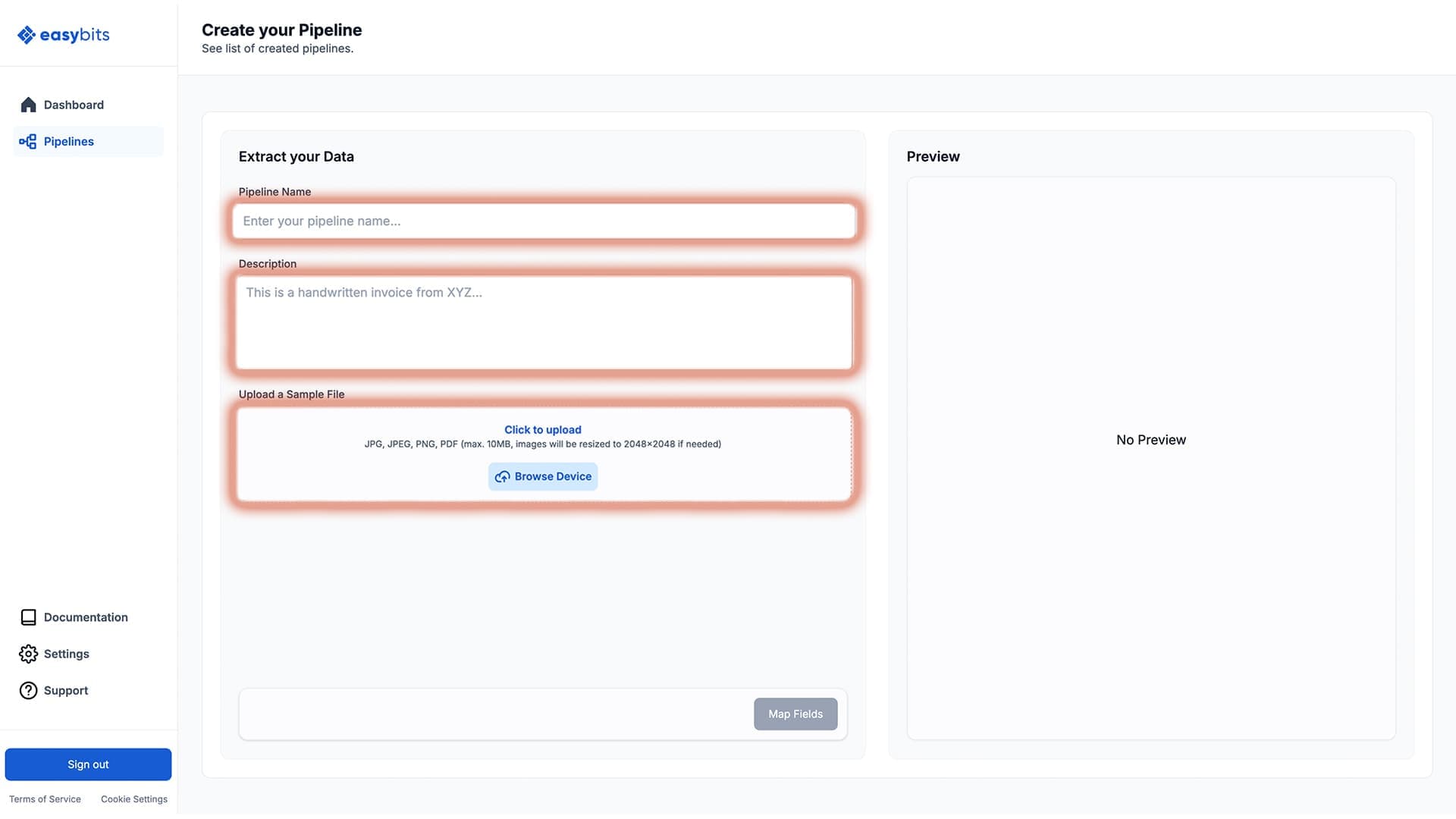
Task: Focus the Pipeline Name input field
Action: coord(543,221)
